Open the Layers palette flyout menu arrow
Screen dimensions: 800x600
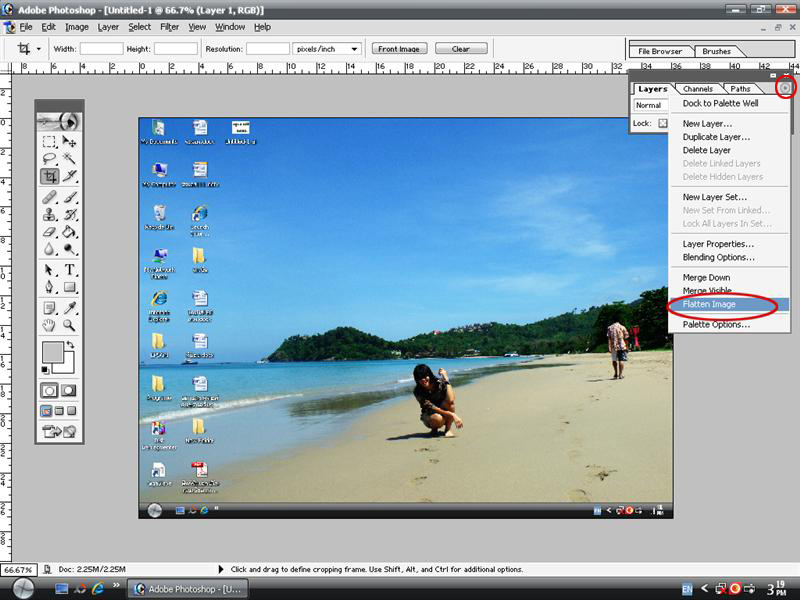pos(786,89)
